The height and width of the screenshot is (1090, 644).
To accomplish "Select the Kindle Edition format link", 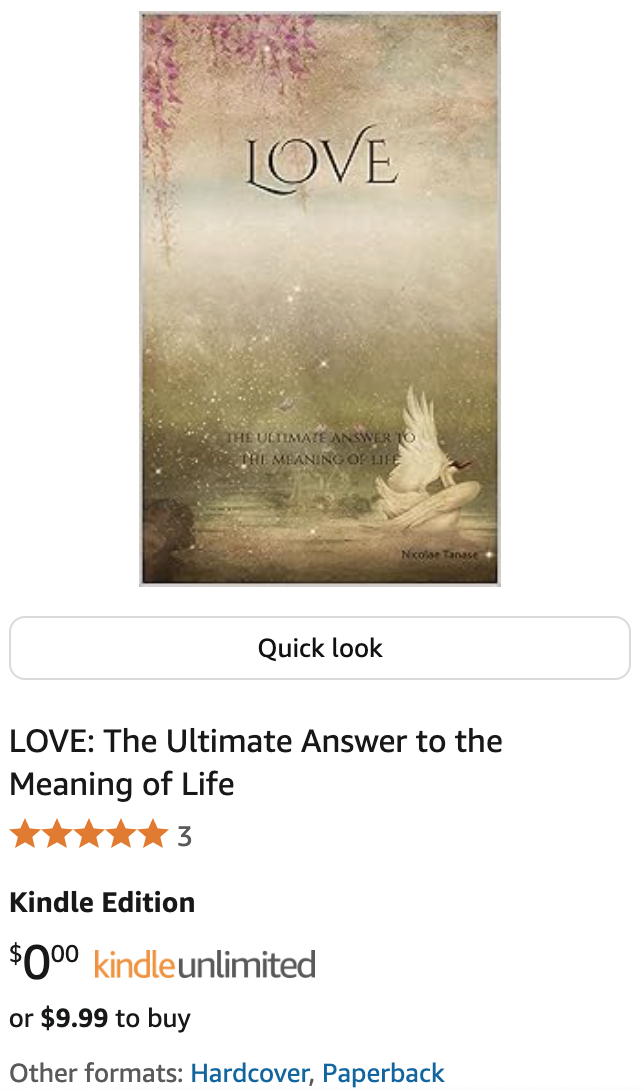I will tap(102, 902).
